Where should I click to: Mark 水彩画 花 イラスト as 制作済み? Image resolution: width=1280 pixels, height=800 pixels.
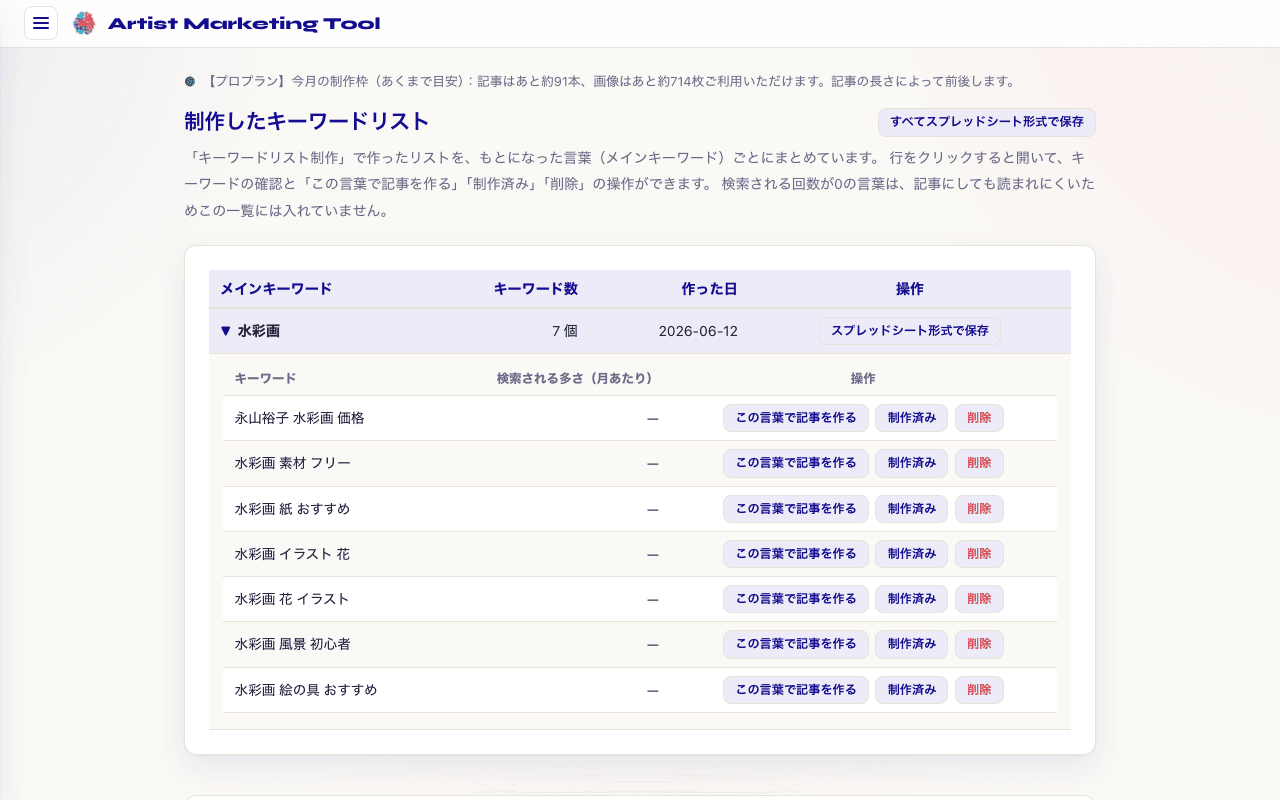tap(912, 599)
